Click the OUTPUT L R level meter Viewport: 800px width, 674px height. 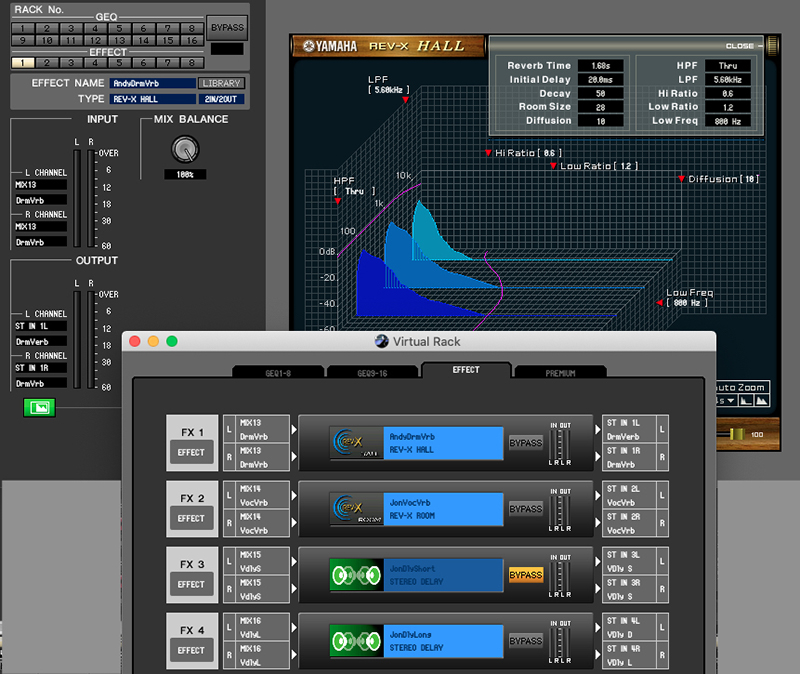tap(84, 339)
